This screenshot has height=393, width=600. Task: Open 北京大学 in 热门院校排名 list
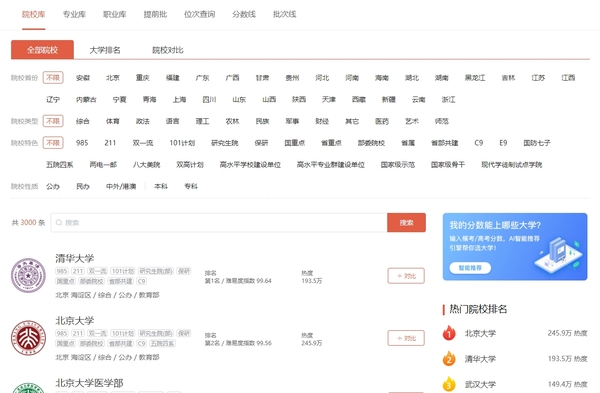(x=480, y=333)
